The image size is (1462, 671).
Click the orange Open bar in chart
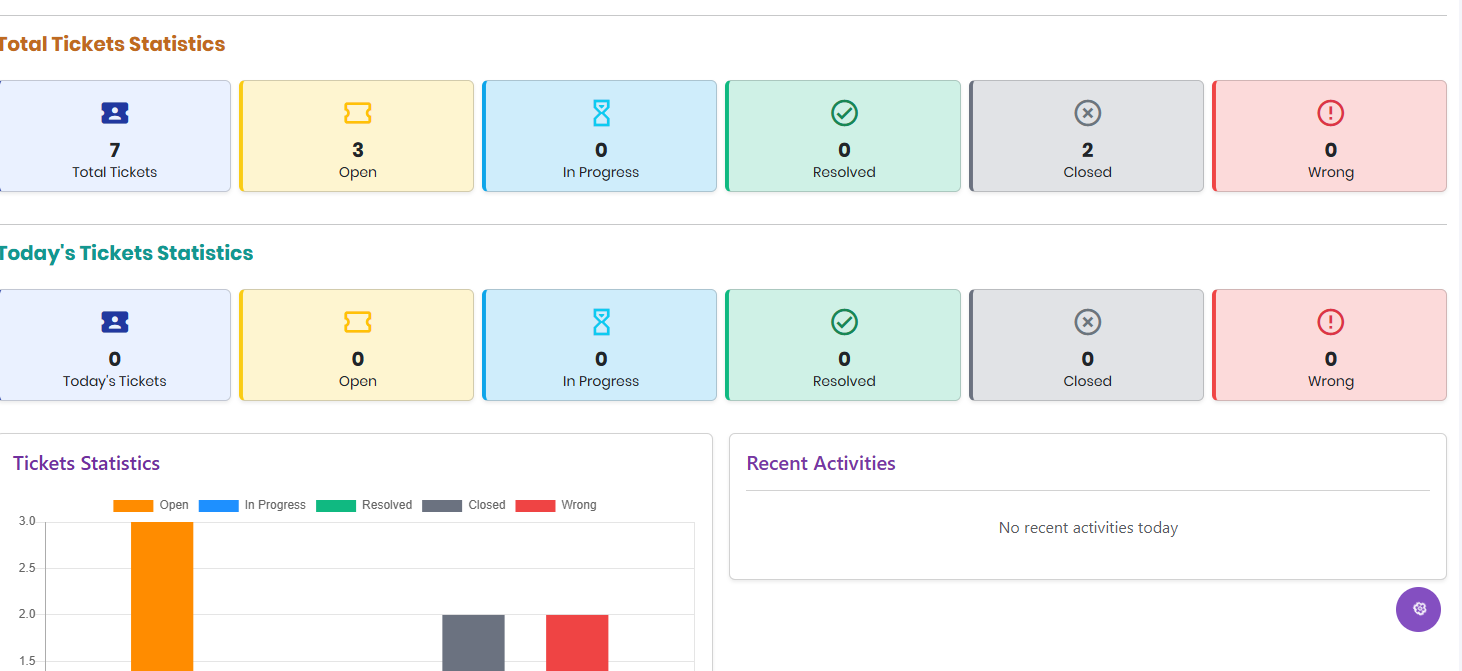162,596
